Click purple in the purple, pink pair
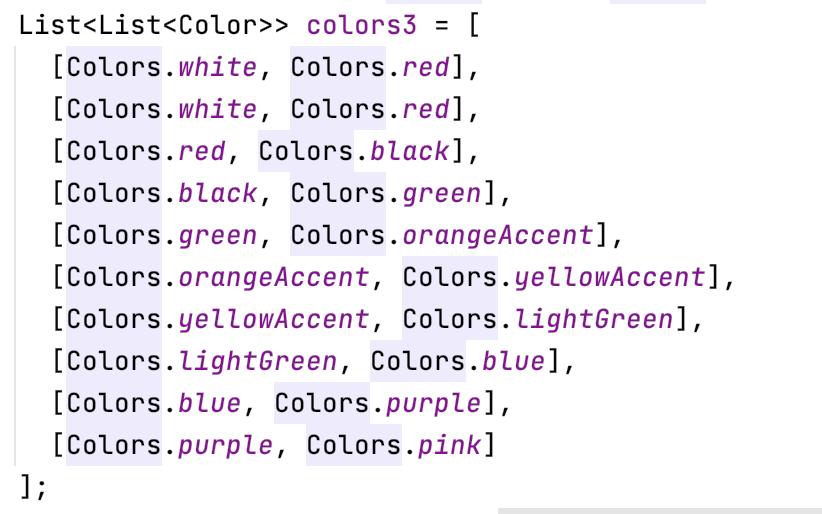 click(225, 446)
